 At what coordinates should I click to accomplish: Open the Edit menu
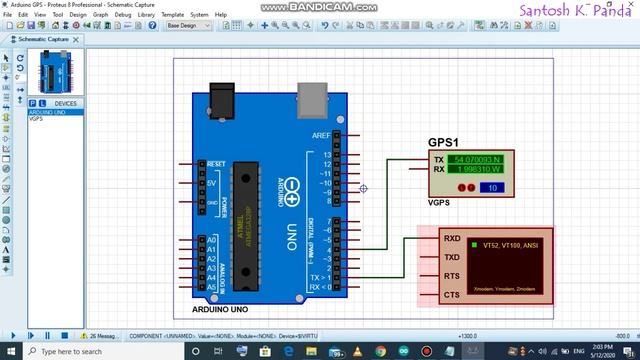[23, 15]
